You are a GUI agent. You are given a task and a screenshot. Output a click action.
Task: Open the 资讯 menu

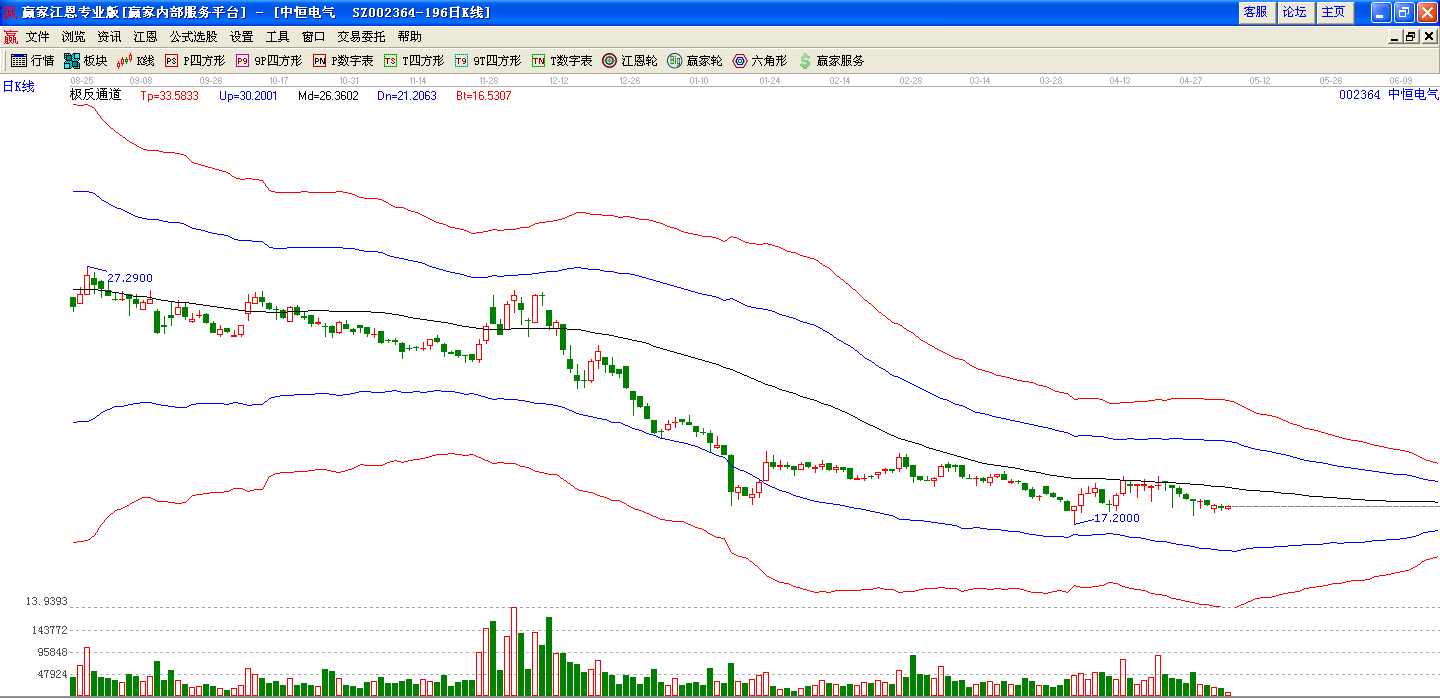pos(109,37)
